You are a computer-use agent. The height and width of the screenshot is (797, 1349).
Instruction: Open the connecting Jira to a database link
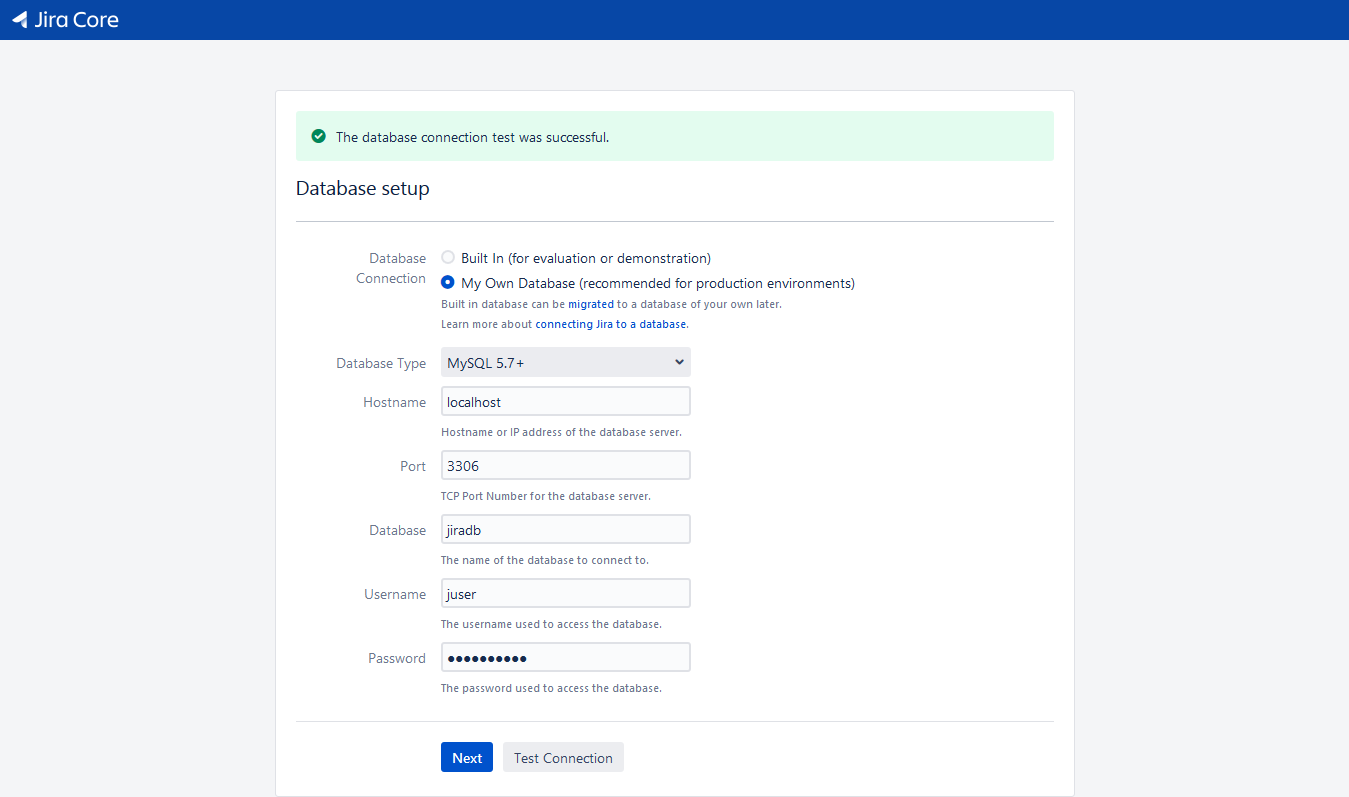click(611, 324)
